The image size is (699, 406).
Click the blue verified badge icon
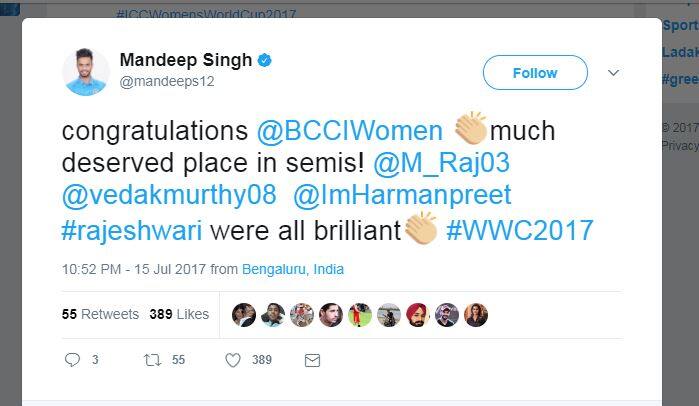coord(265,61)
